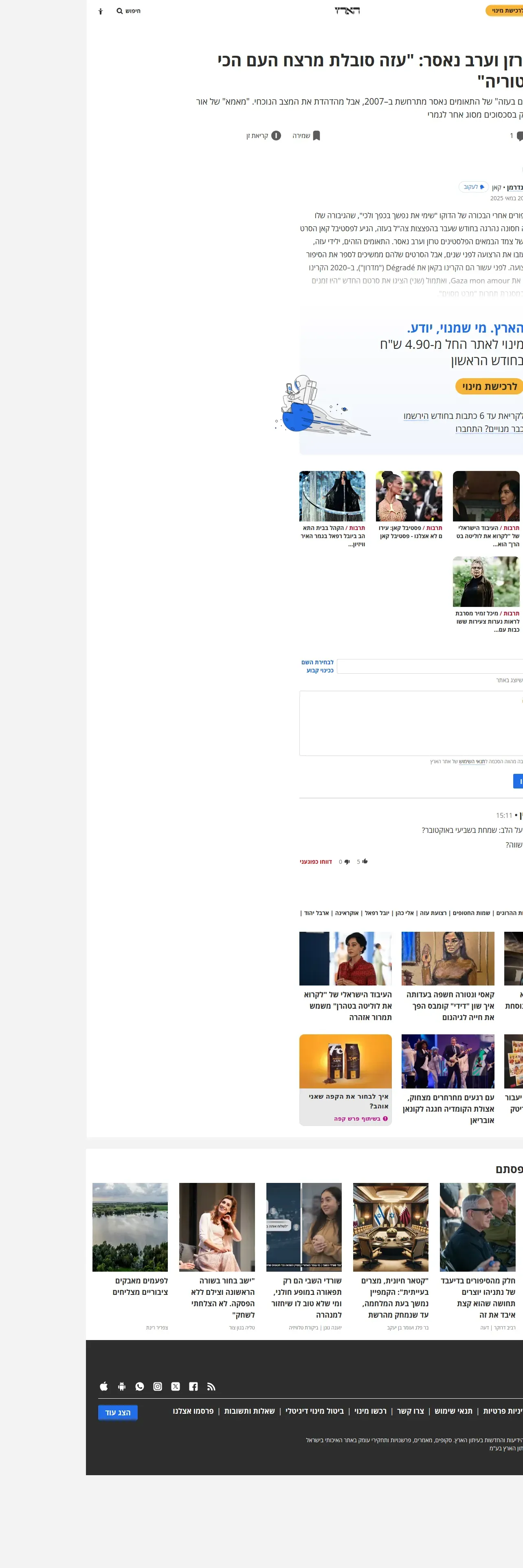Select the אוקראינה topic tag
Viewport: 523px width, 1568px height.
347,913
